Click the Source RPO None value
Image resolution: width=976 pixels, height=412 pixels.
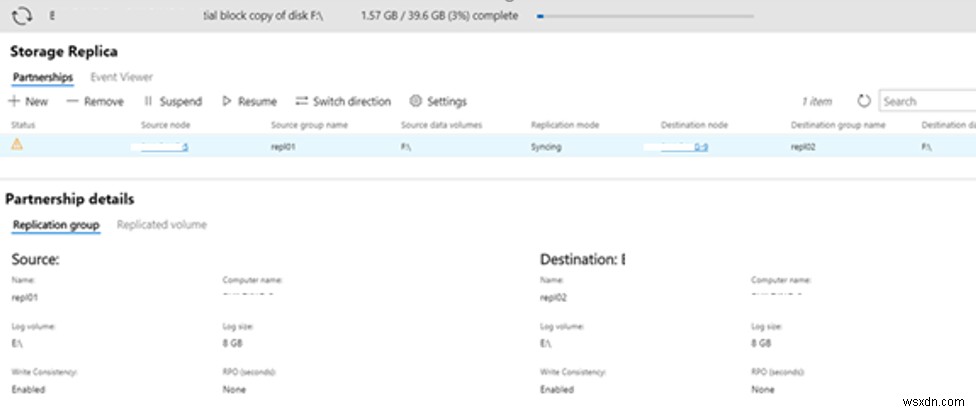pos(234,390)
